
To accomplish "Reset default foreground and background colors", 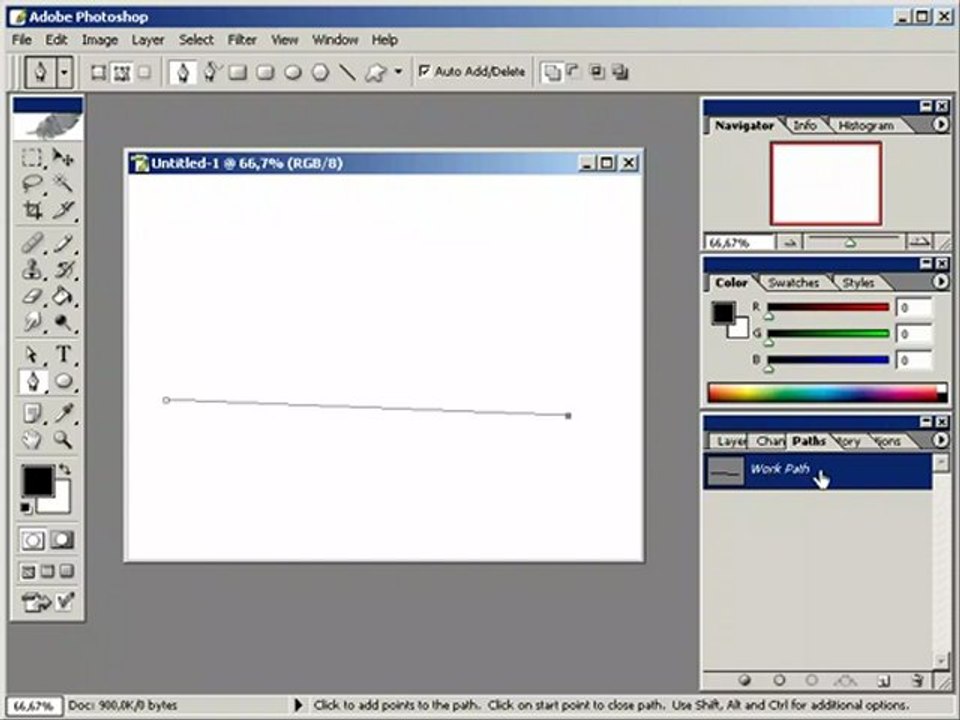I will pos(26,508).
